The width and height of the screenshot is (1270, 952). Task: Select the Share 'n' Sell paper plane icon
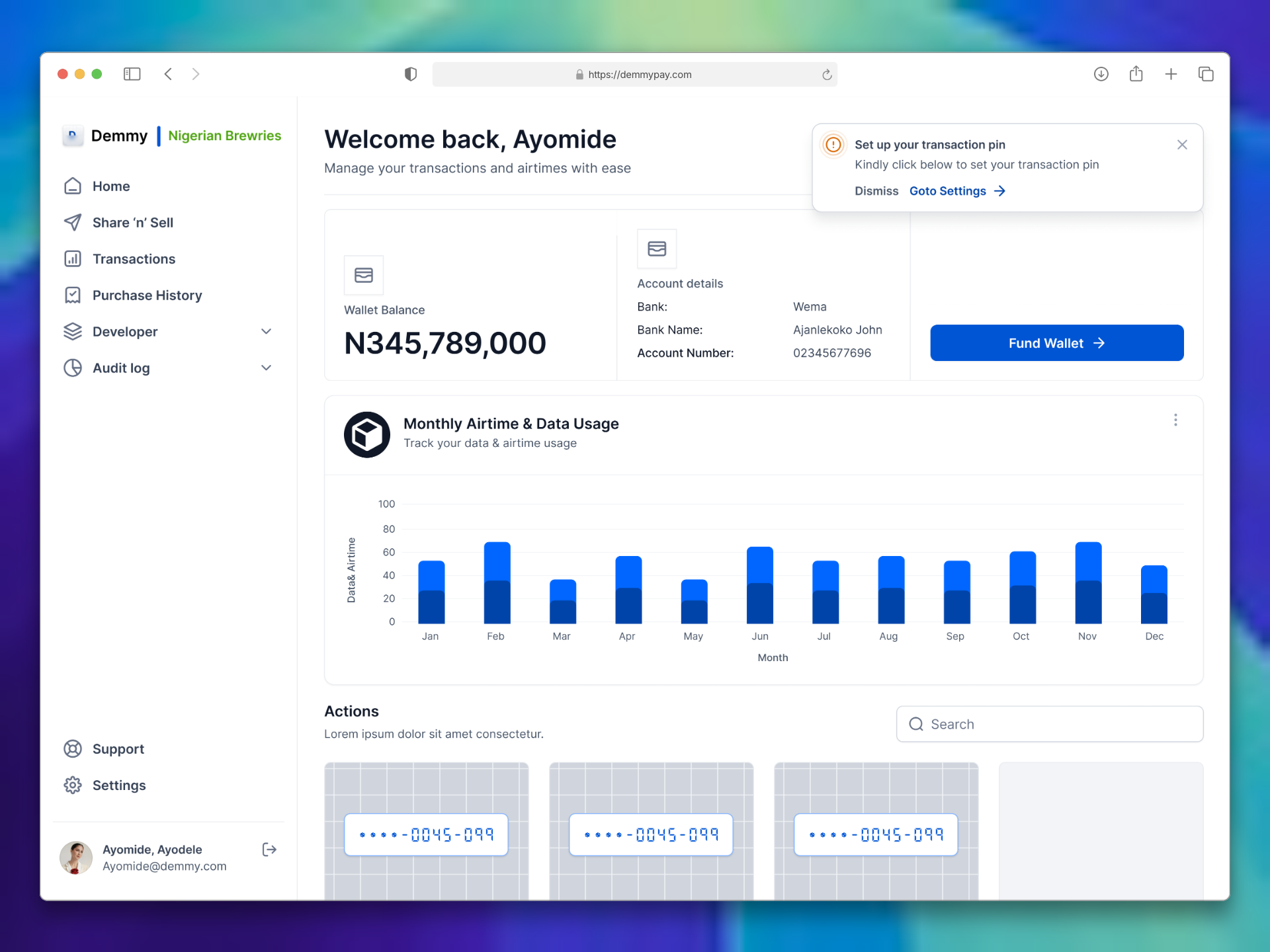coord(73,222)
